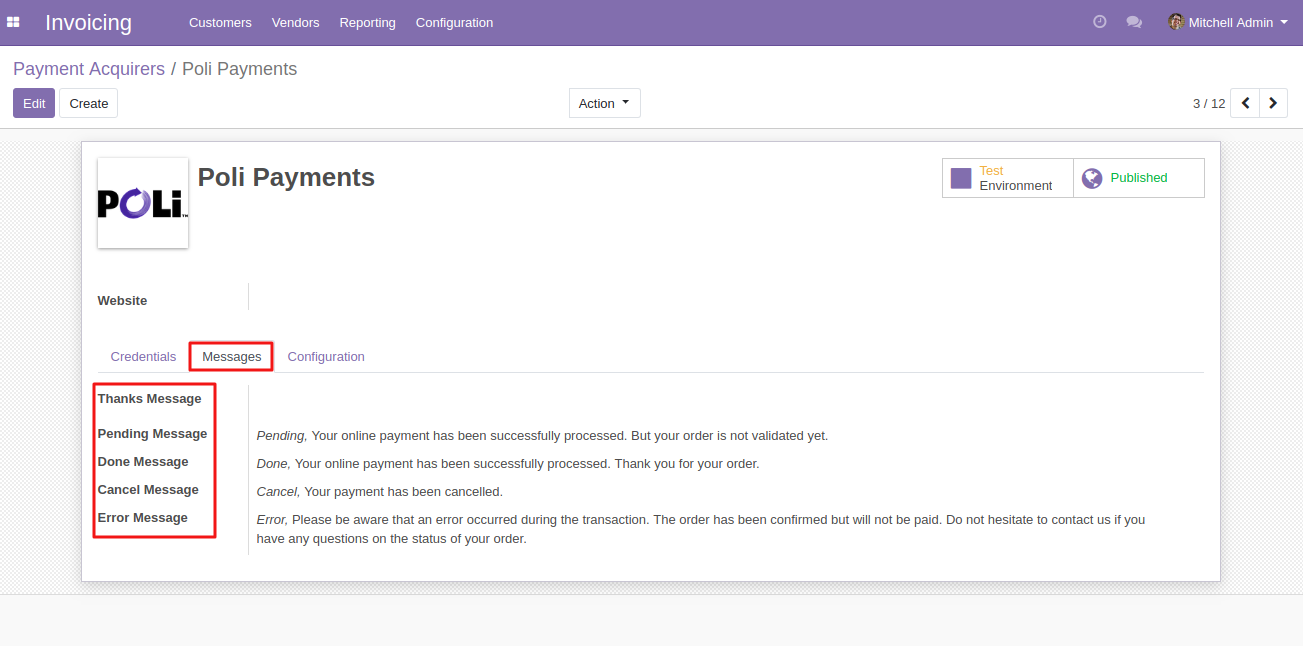Click the 3 / 12 pager counter

coord(1209,103)
